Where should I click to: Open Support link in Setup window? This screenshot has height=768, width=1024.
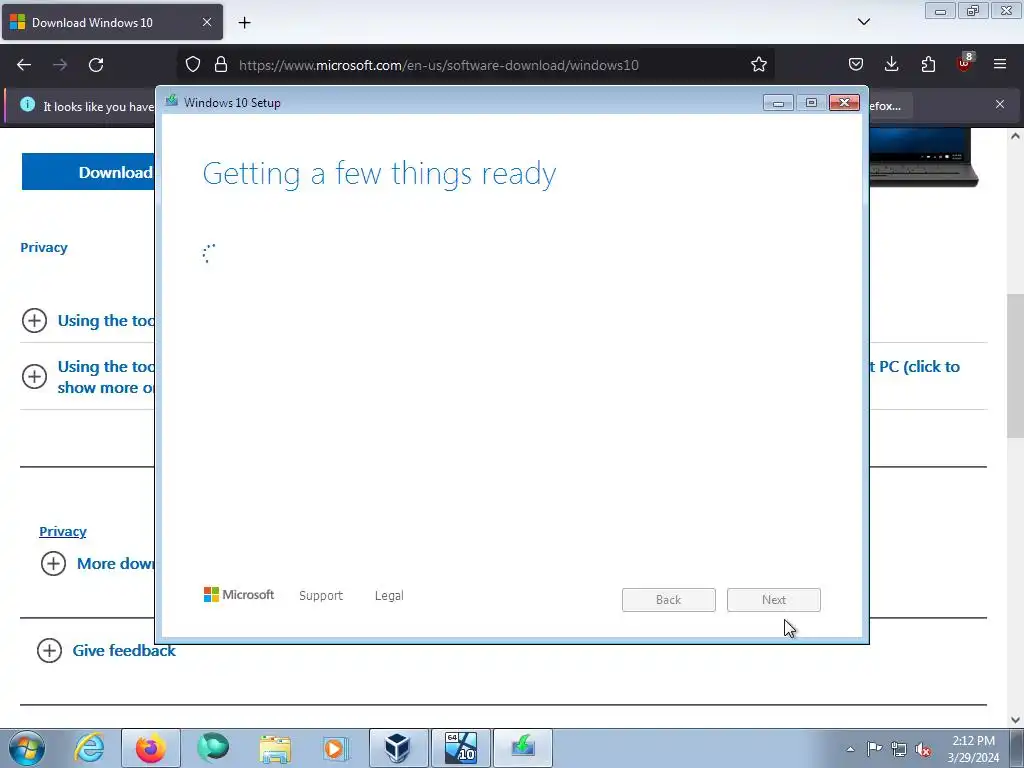pyautogui.click(x=321, y=596)
